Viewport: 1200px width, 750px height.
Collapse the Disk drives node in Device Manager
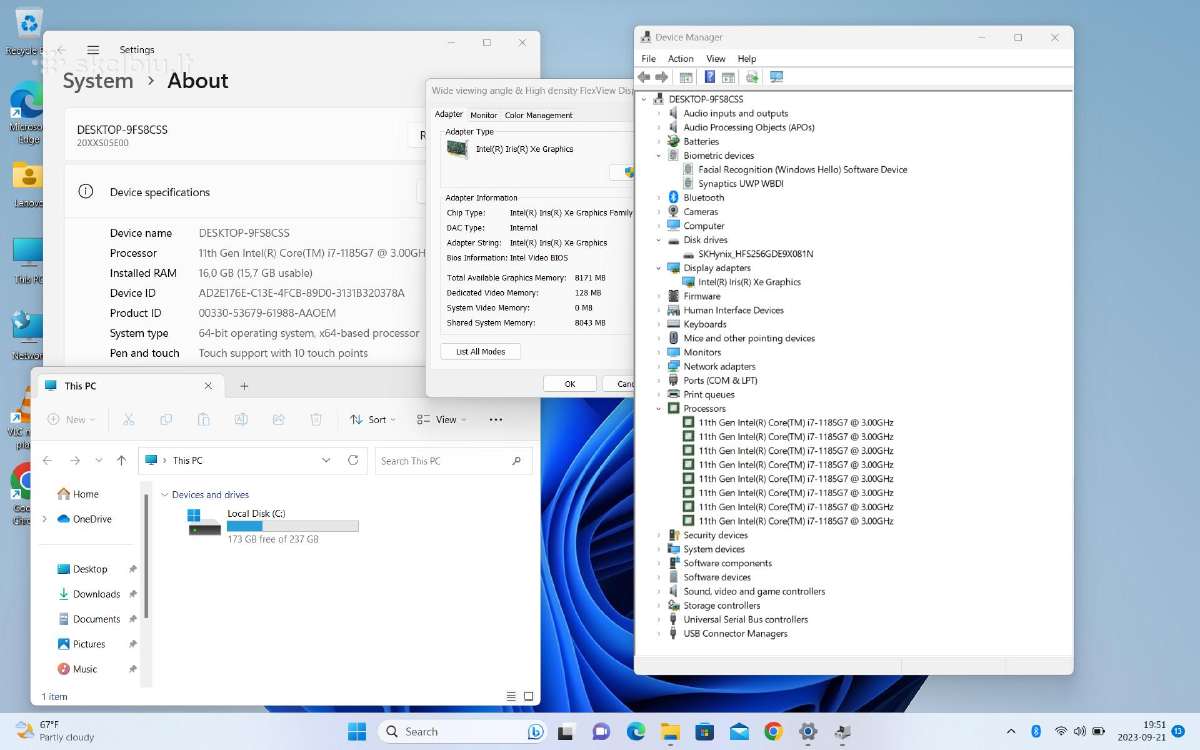659,240
